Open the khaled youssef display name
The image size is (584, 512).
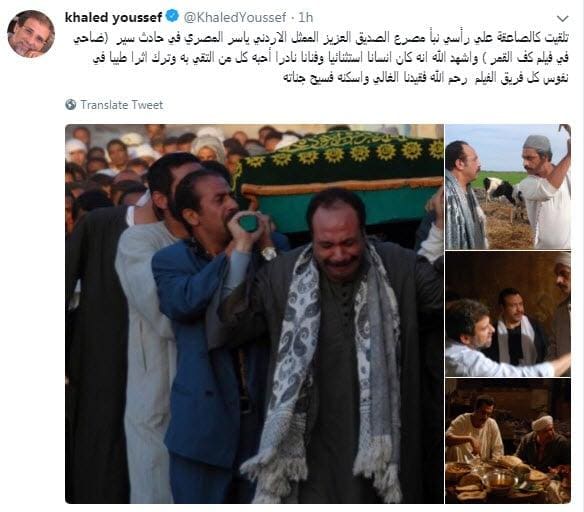(x=113, y=17)
